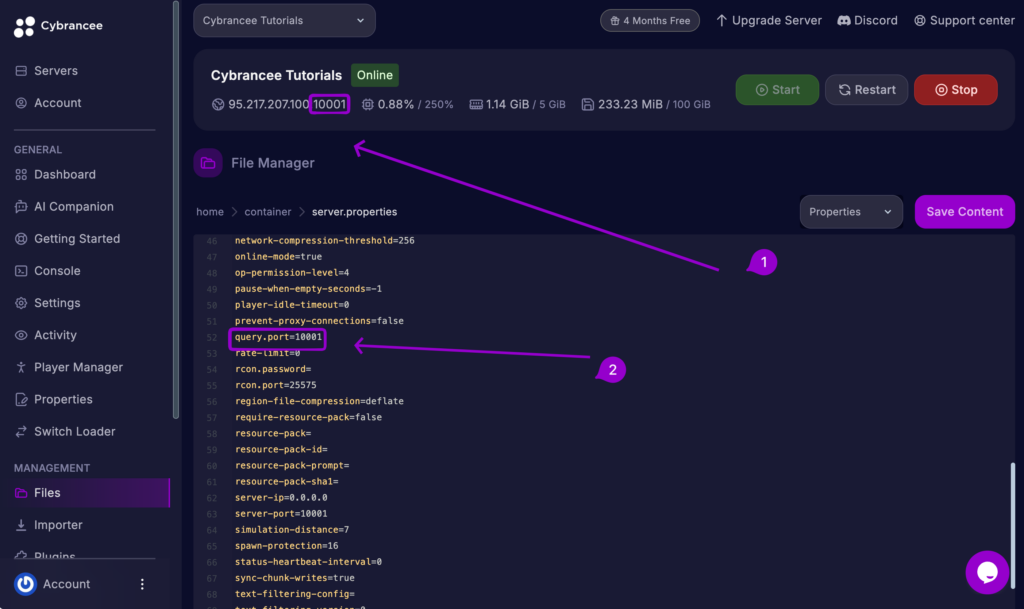Click the red Stop button
Image resolution: width=1024 pixels, height=609 pixels.
click(x=956, y=90)
